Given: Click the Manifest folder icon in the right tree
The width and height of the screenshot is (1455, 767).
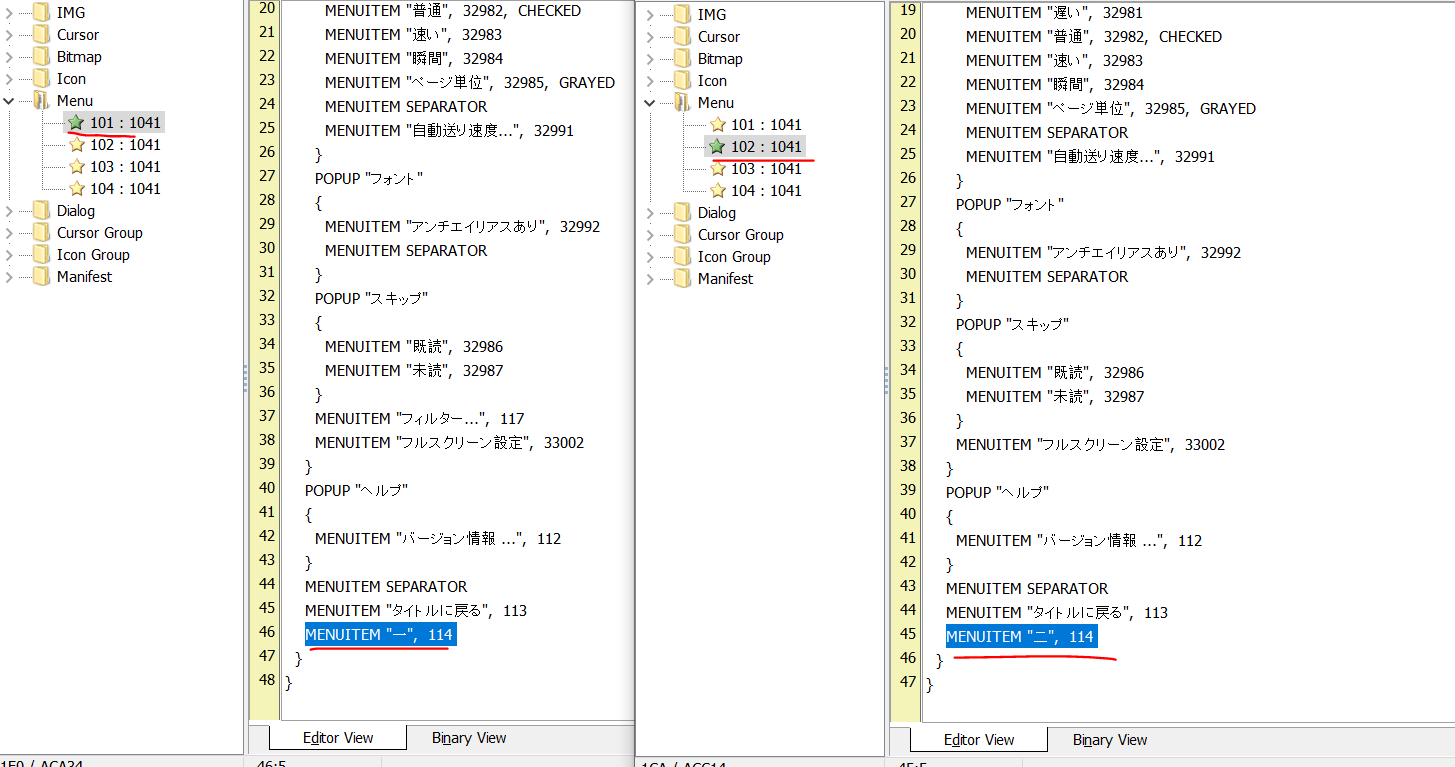Looking at the screenshot, I should 681,279.
